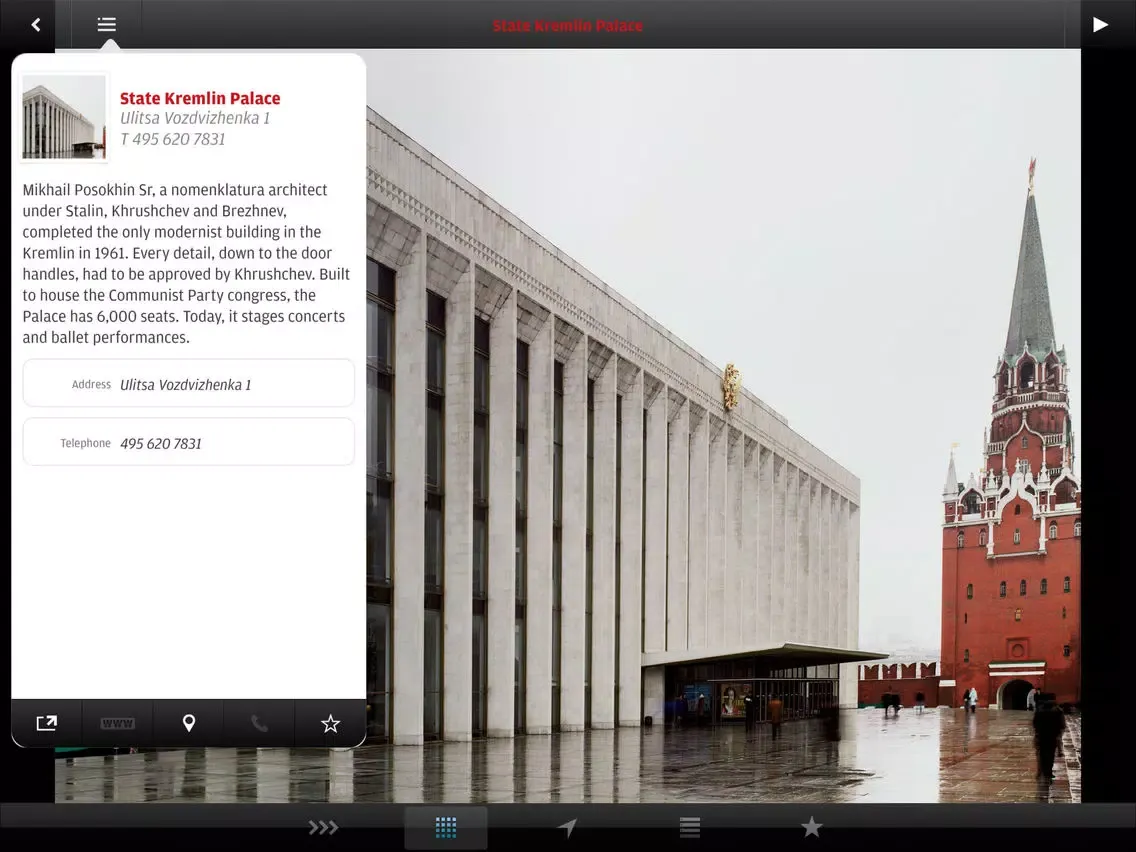
Task: Add to favorites with outline star
Action: tap(330, 723)
